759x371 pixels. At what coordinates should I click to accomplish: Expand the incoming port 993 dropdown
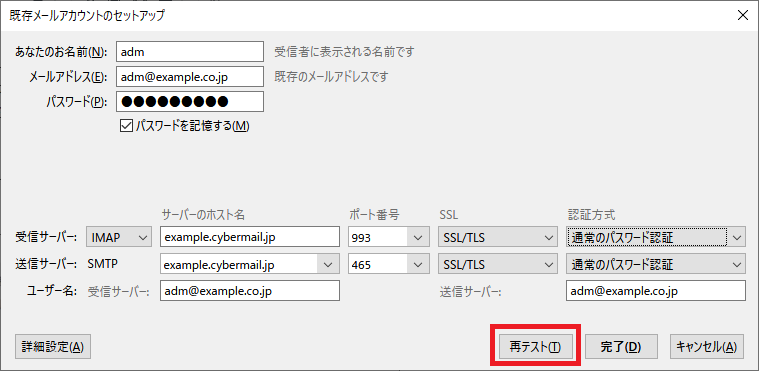tap(388, 237)
